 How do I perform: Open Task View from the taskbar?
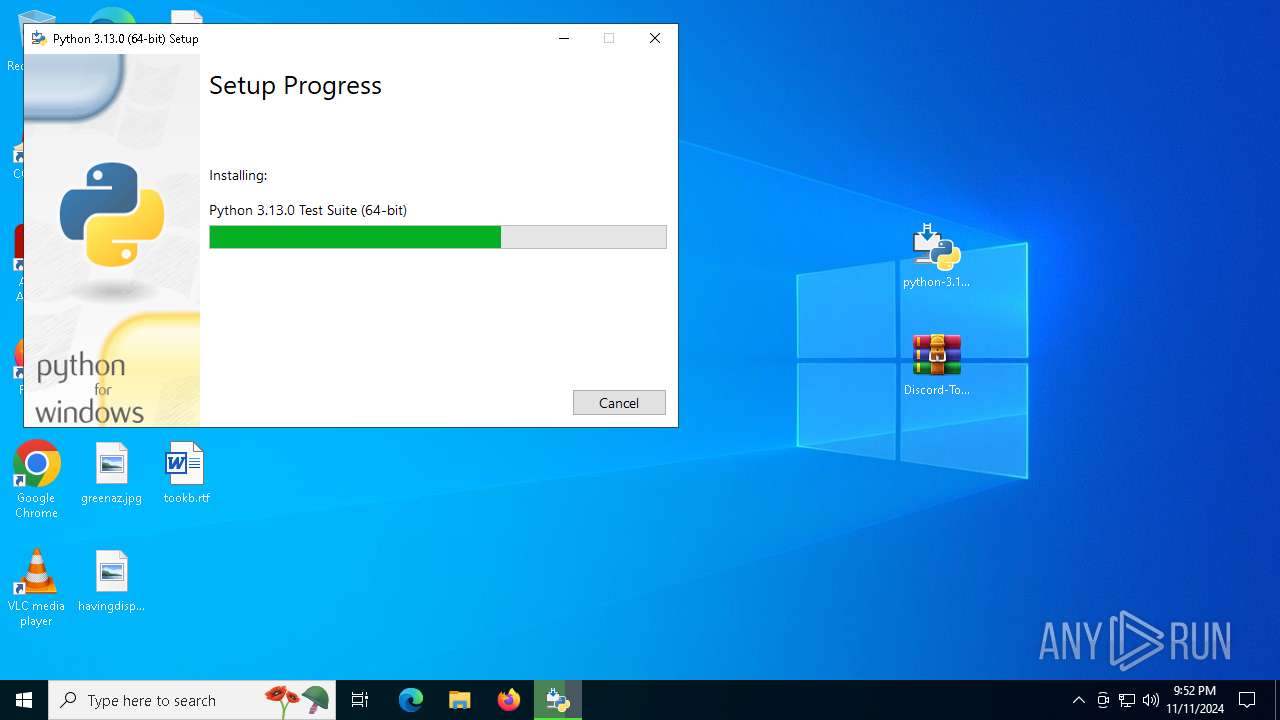[360, 700]
